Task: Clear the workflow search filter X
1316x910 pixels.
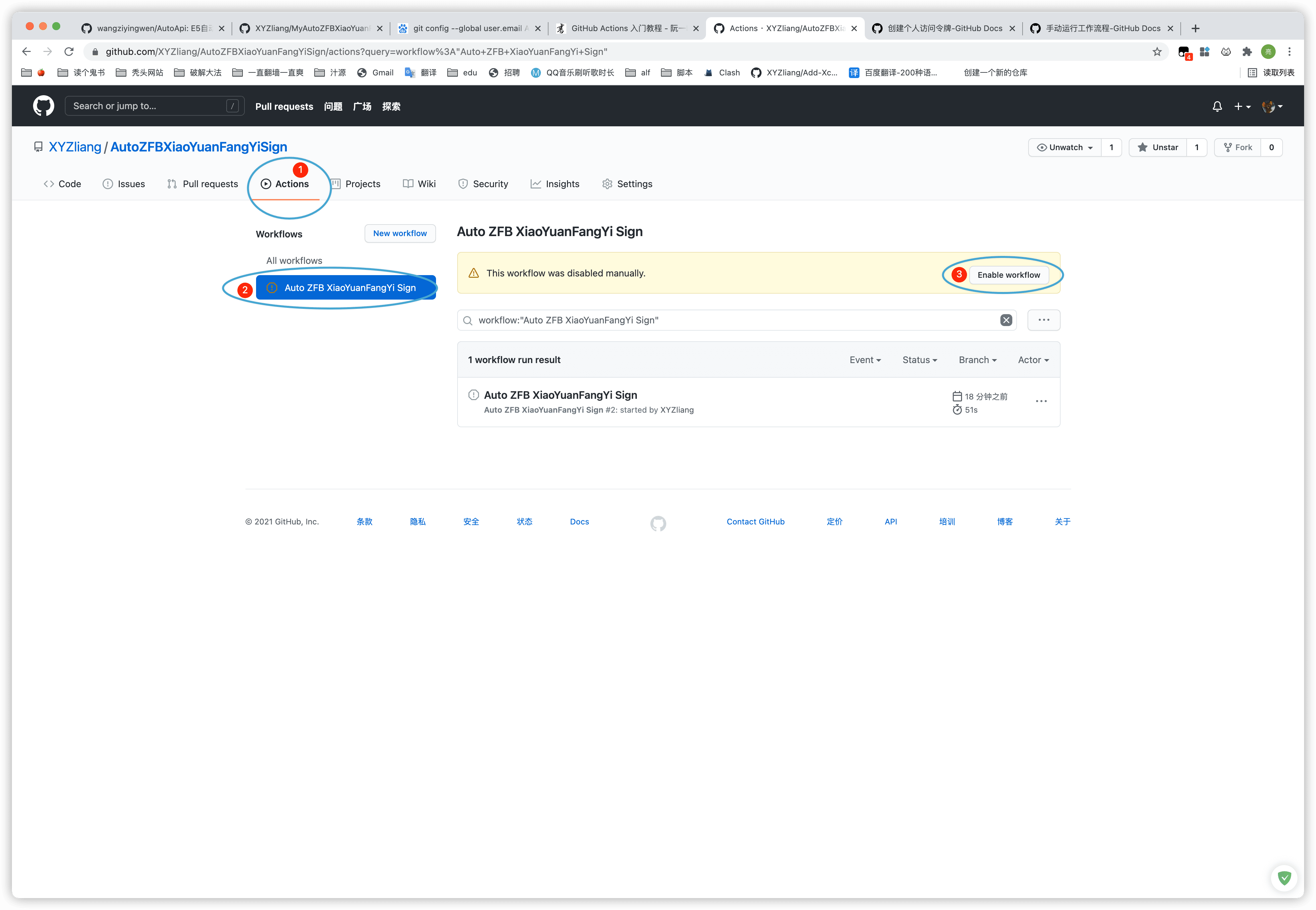Action: [1006, 320]
